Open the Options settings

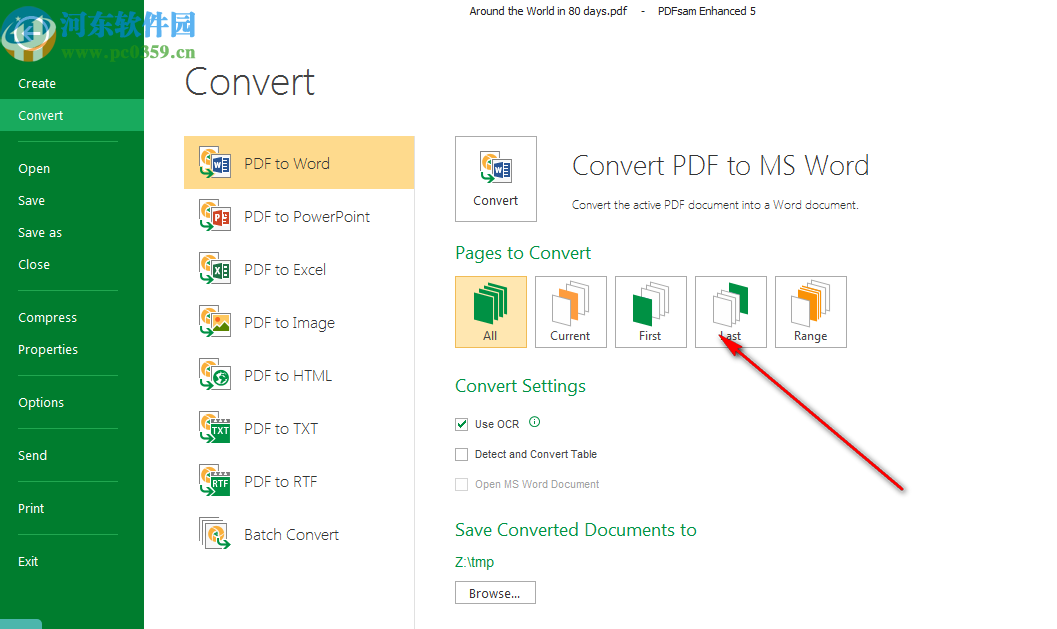click(41, 402)
